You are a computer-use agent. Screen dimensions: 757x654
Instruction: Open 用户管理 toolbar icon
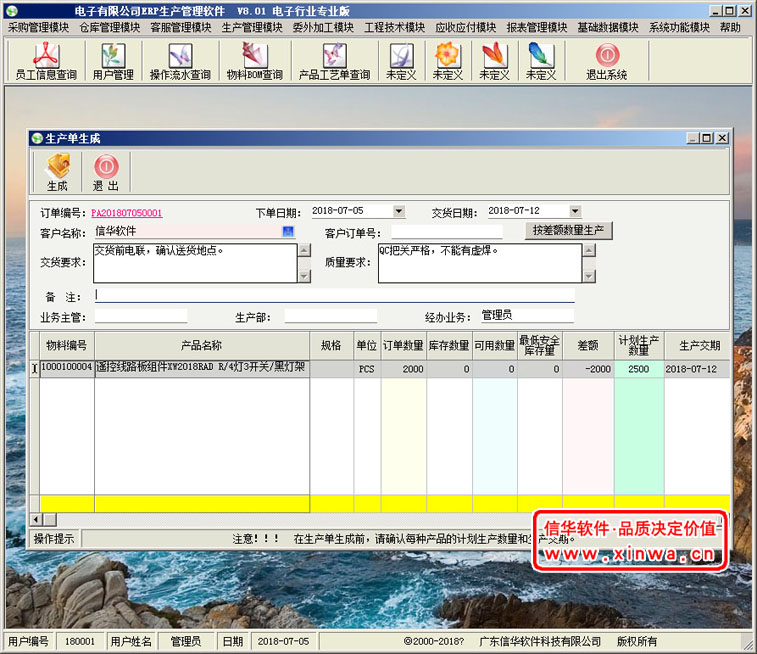click(112, 61)
